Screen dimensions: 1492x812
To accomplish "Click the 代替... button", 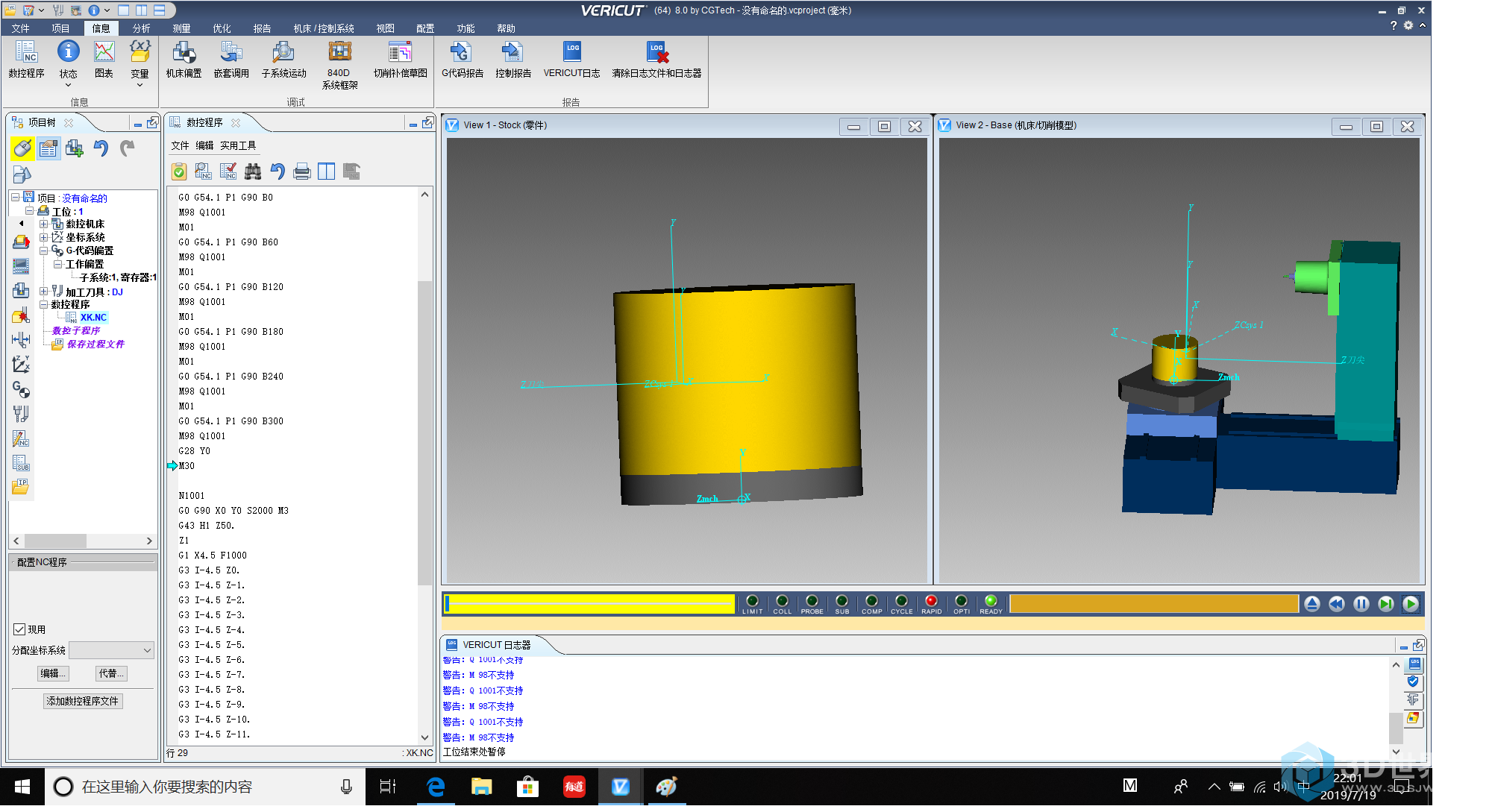I will (x=112, y=673).
